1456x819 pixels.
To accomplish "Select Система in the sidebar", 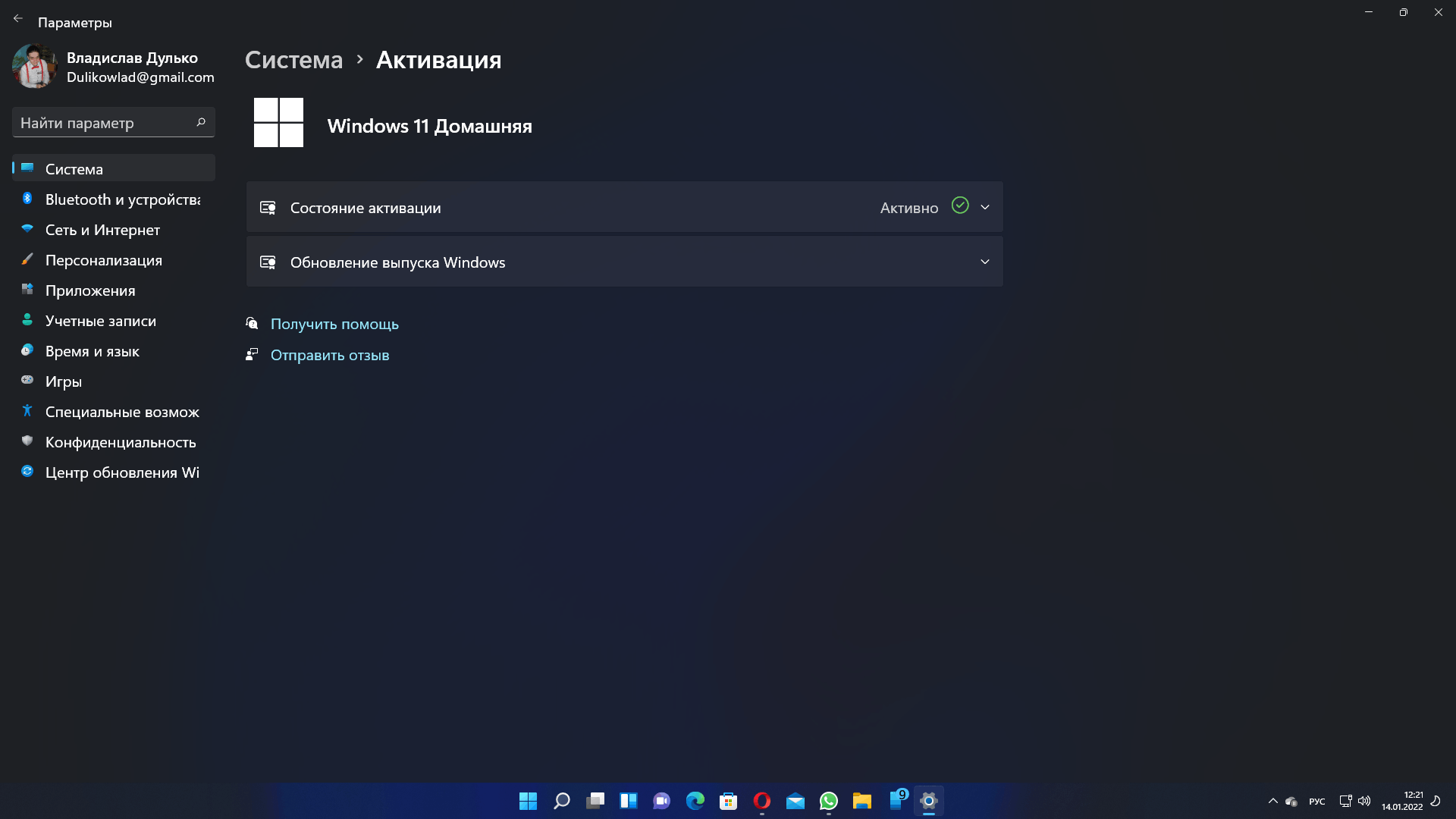I will (114, 168).
